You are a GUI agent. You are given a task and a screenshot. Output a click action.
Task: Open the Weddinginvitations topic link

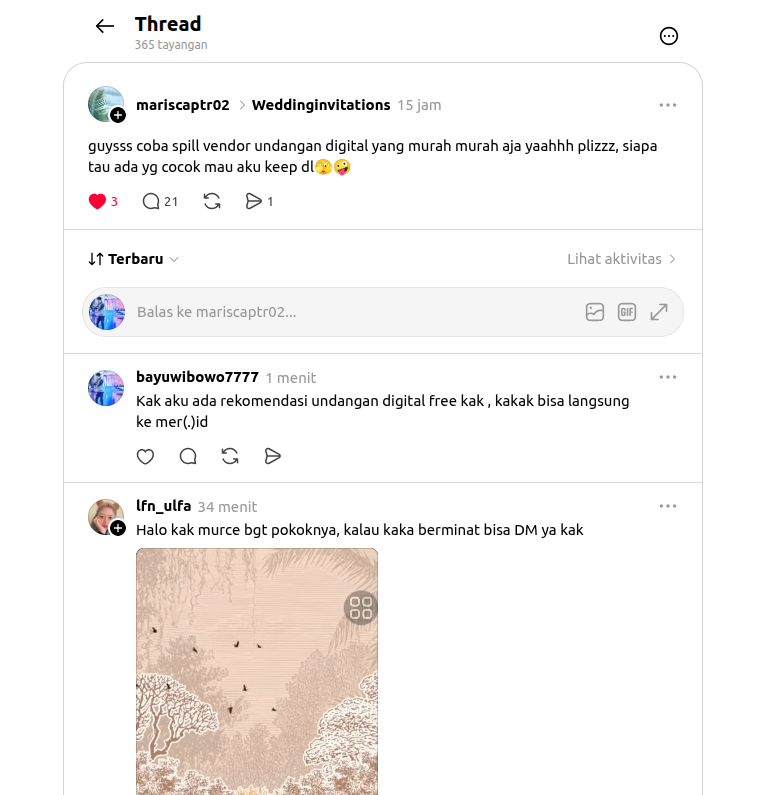tap(321, 105)
